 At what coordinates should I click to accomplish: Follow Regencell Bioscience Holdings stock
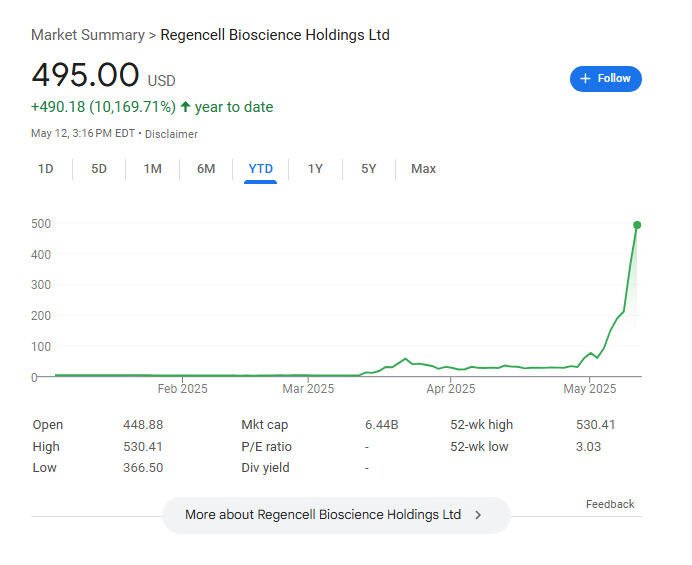click(x=606, y=79)
